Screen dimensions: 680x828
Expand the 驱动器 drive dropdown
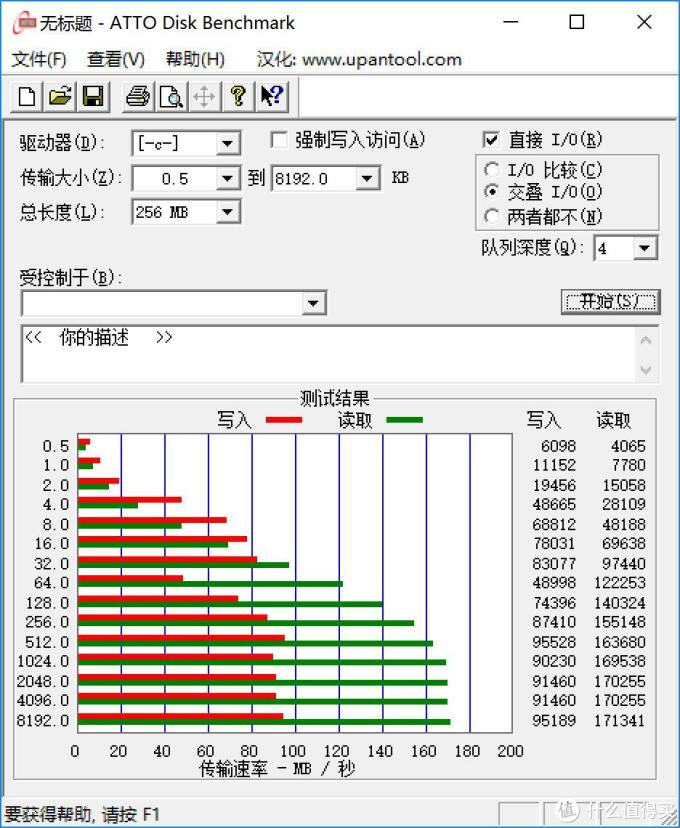pos(228,143)
